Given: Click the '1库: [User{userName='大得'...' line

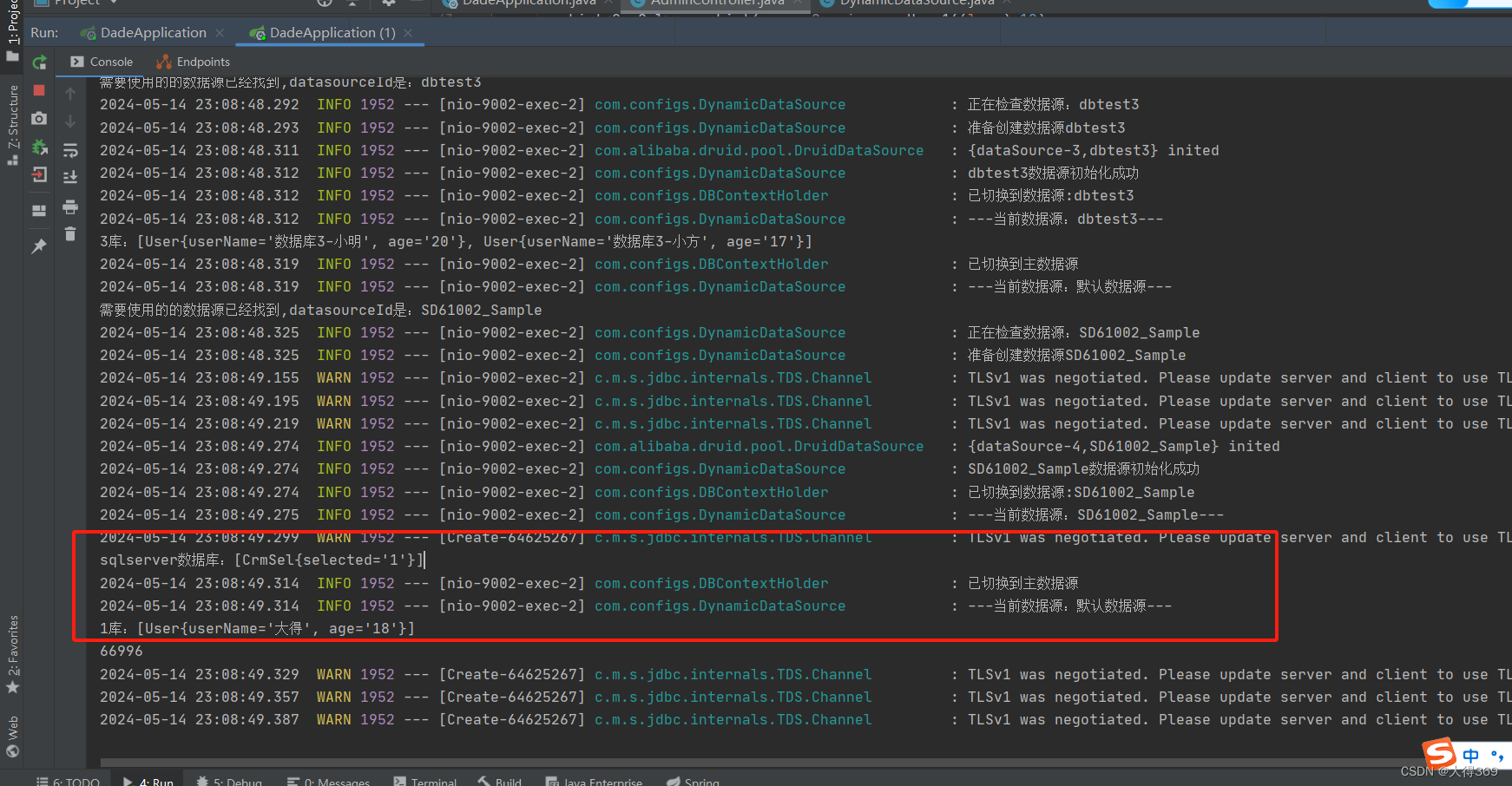Looking at the screenshot, I should 257,629.
